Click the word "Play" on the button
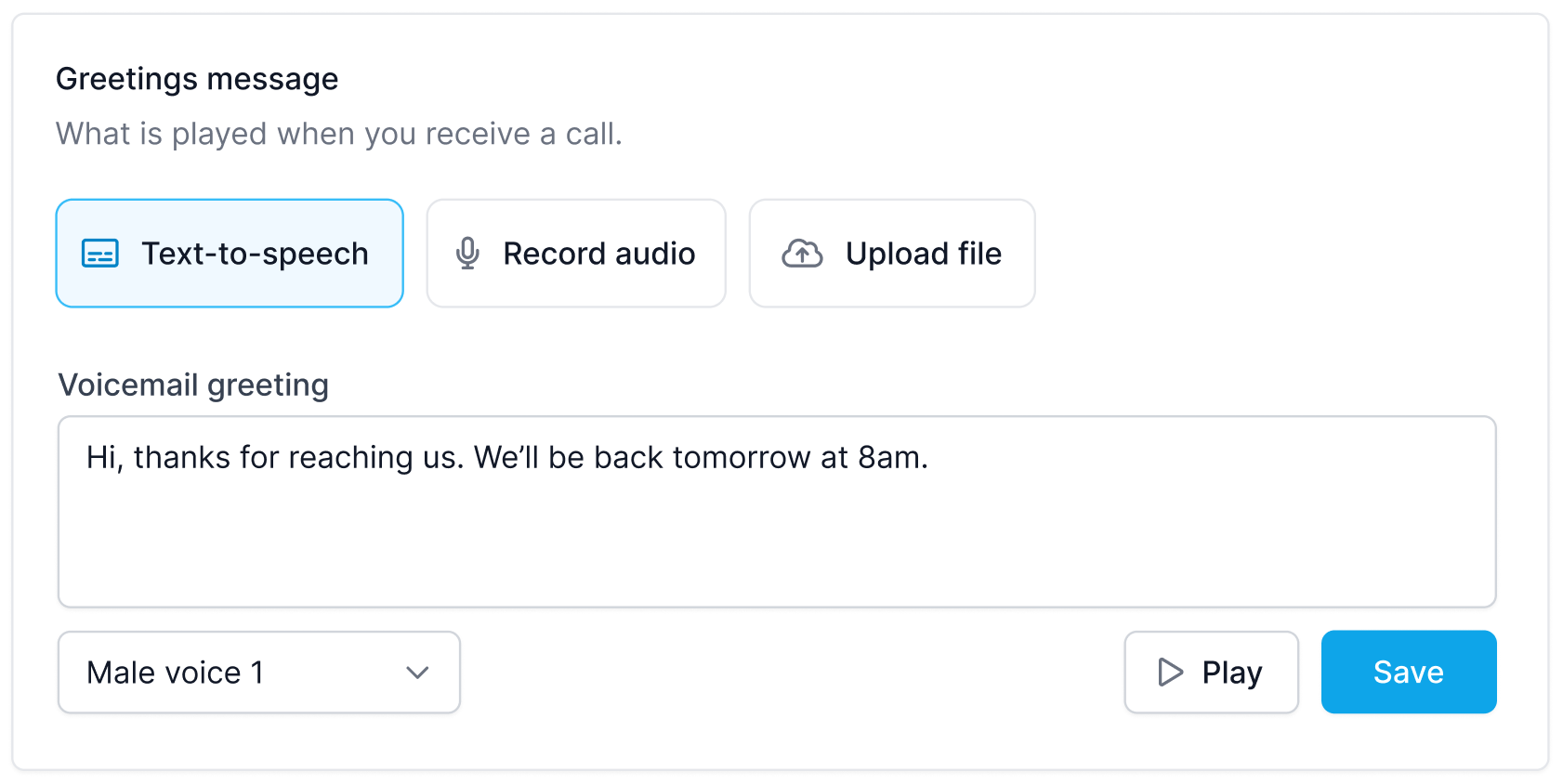The height and width of the screenshot is (784, 1563). tap(1232, 673)
